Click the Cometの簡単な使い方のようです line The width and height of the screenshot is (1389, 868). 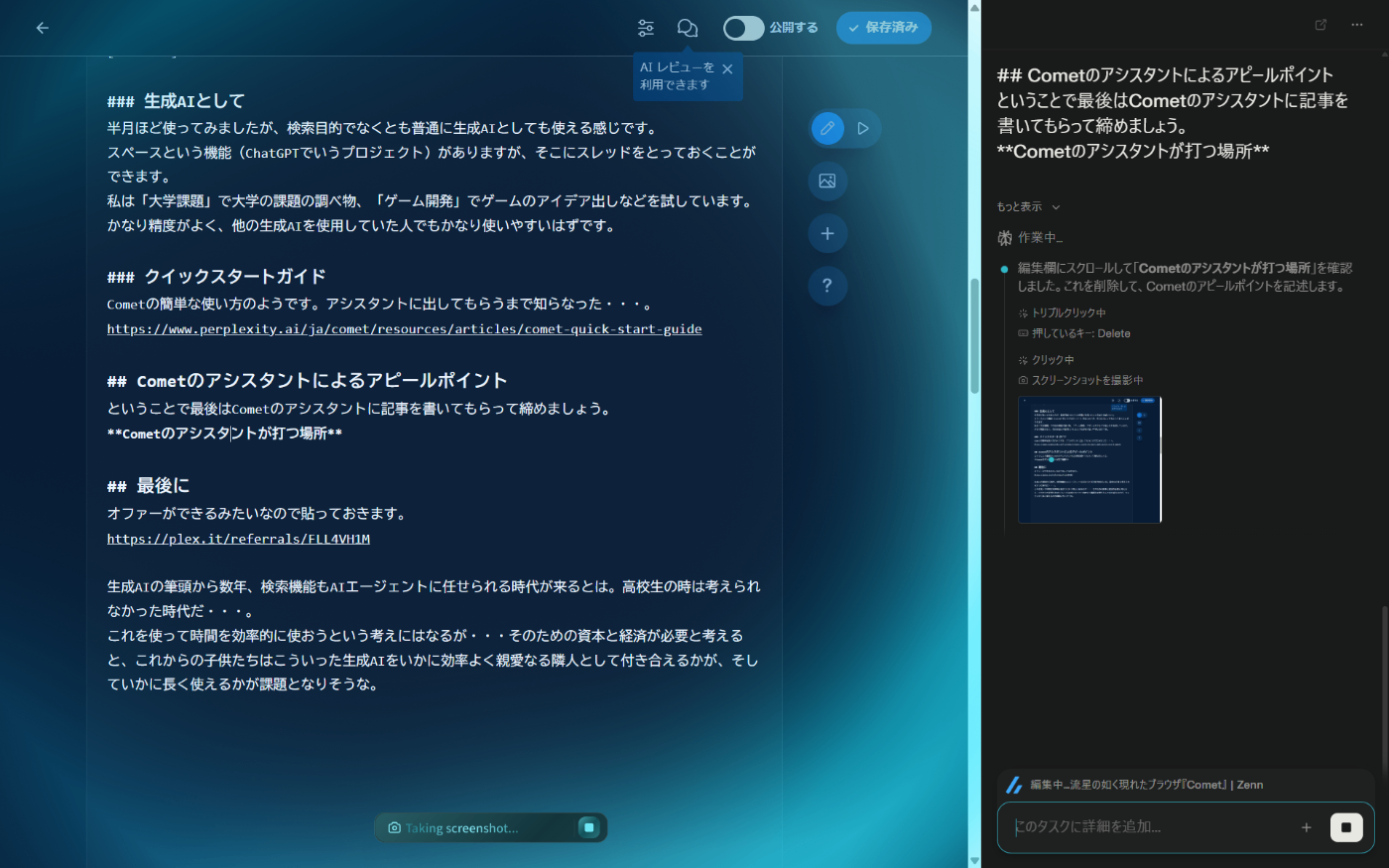click(x=379, y=304)
